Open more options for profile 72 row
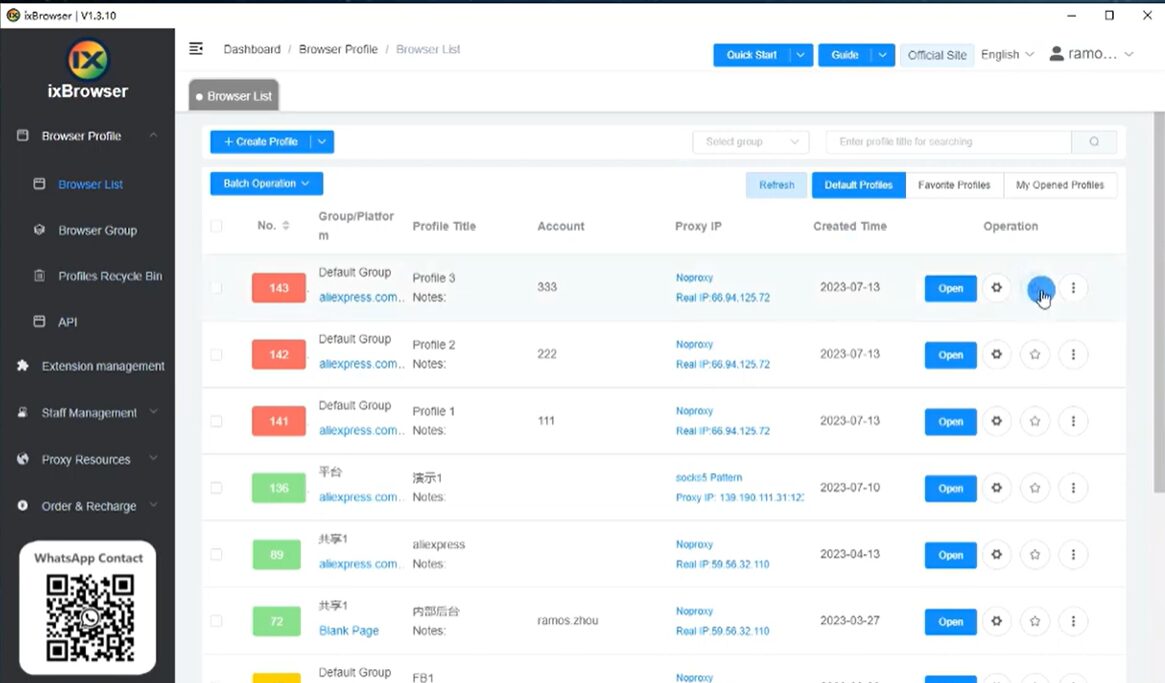This screenshot has height=683, width=1165. [x=1073, y=621]
